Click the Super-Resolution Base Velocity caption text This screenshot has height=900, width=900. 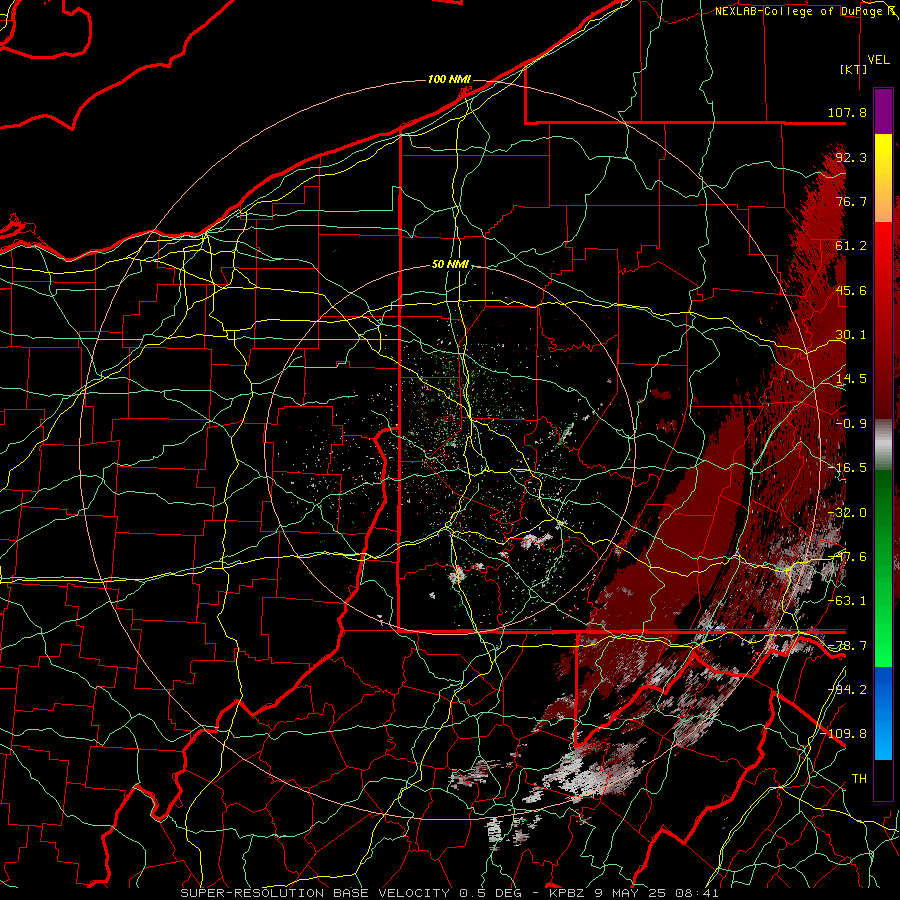click(449, 893)
